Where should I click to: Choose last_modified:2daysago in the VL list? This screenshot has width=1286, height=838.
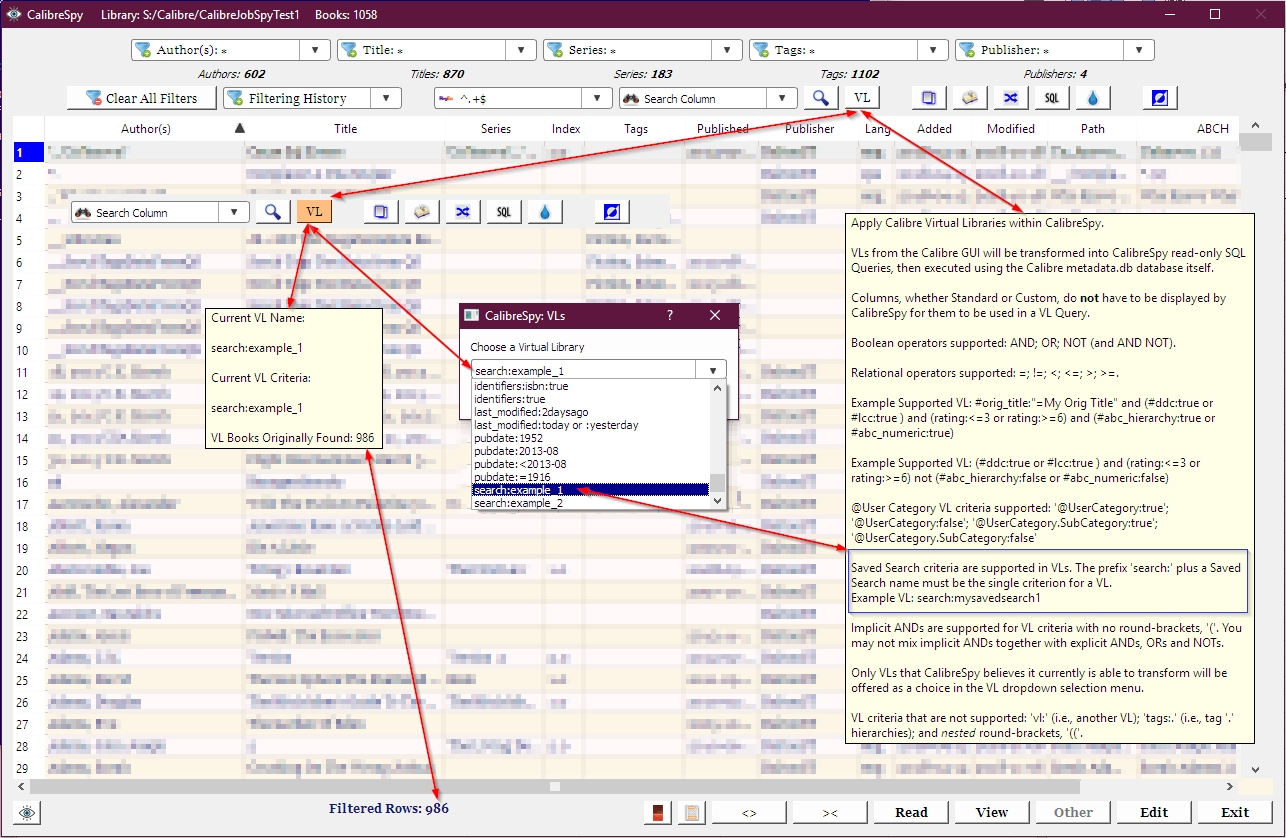pos(591,412)
